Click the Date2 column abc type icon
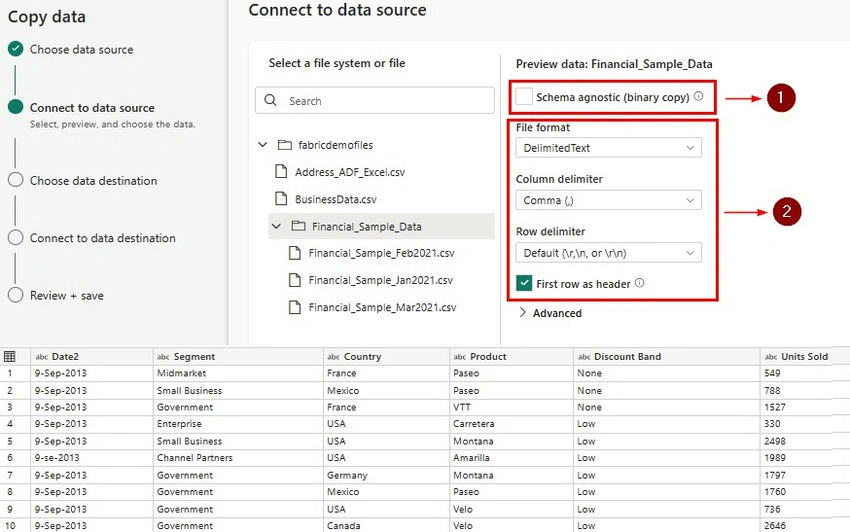Screen dimensions: 850x532 click(x=42, y=357)
